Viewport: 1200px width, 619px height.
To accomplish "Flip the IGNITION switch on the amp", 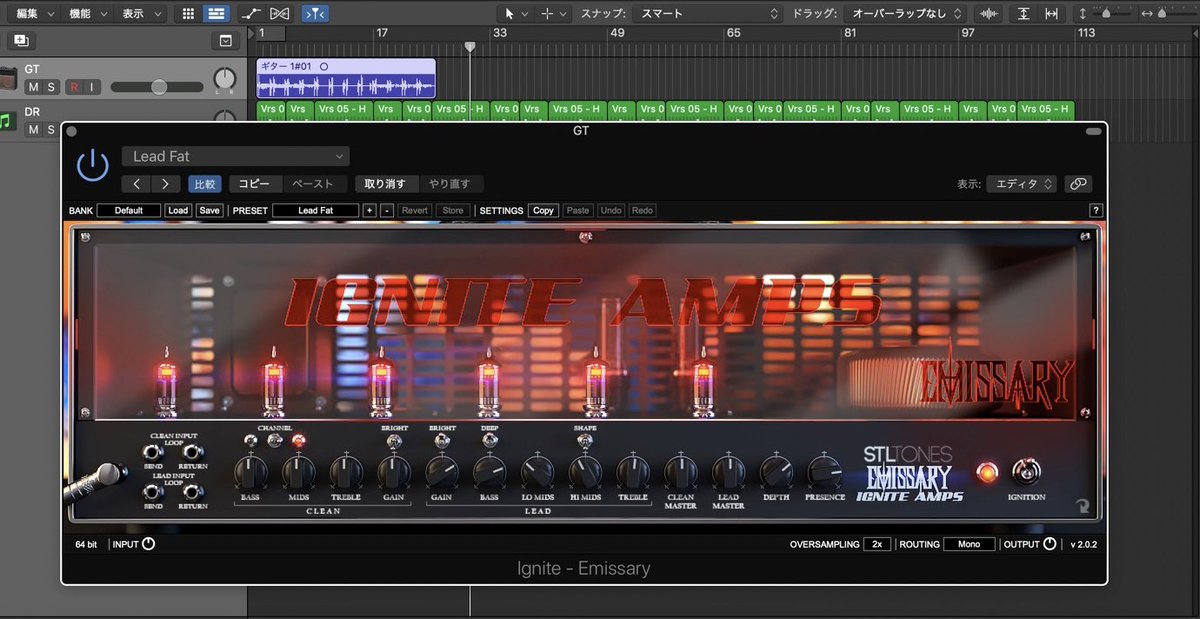I will point(1026,472).
